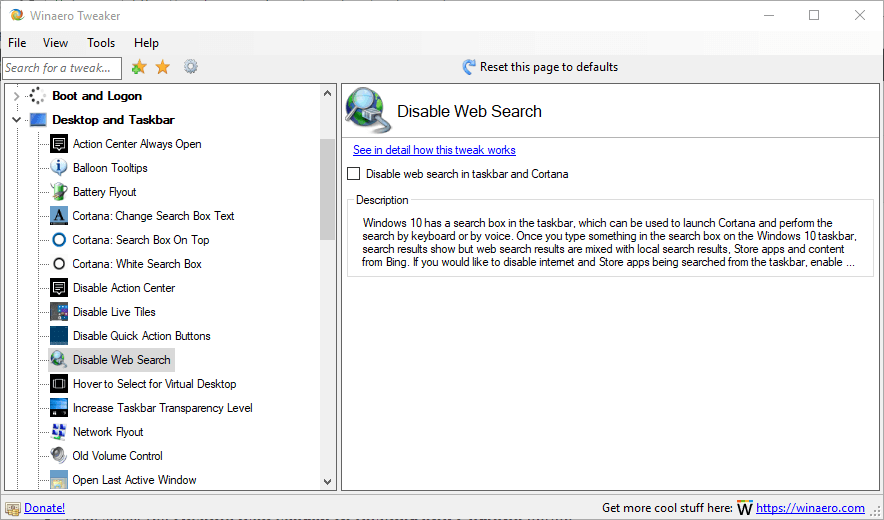Open settings via the gear toolbar icon
The height and width of the screenshot is (520, 884).
(191, 67)
